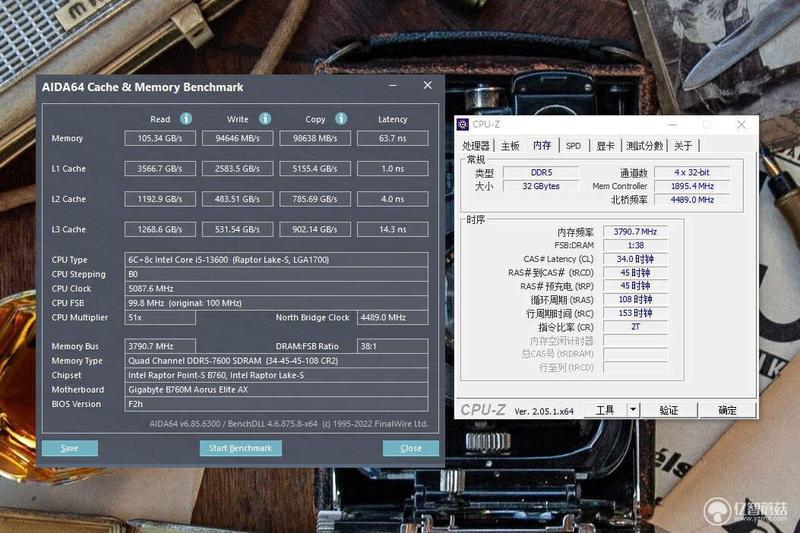Screen dimensions: 800x533
Task: Switch to the 主板 tab in CPU-Z
Action: click(x=510, y=146)
